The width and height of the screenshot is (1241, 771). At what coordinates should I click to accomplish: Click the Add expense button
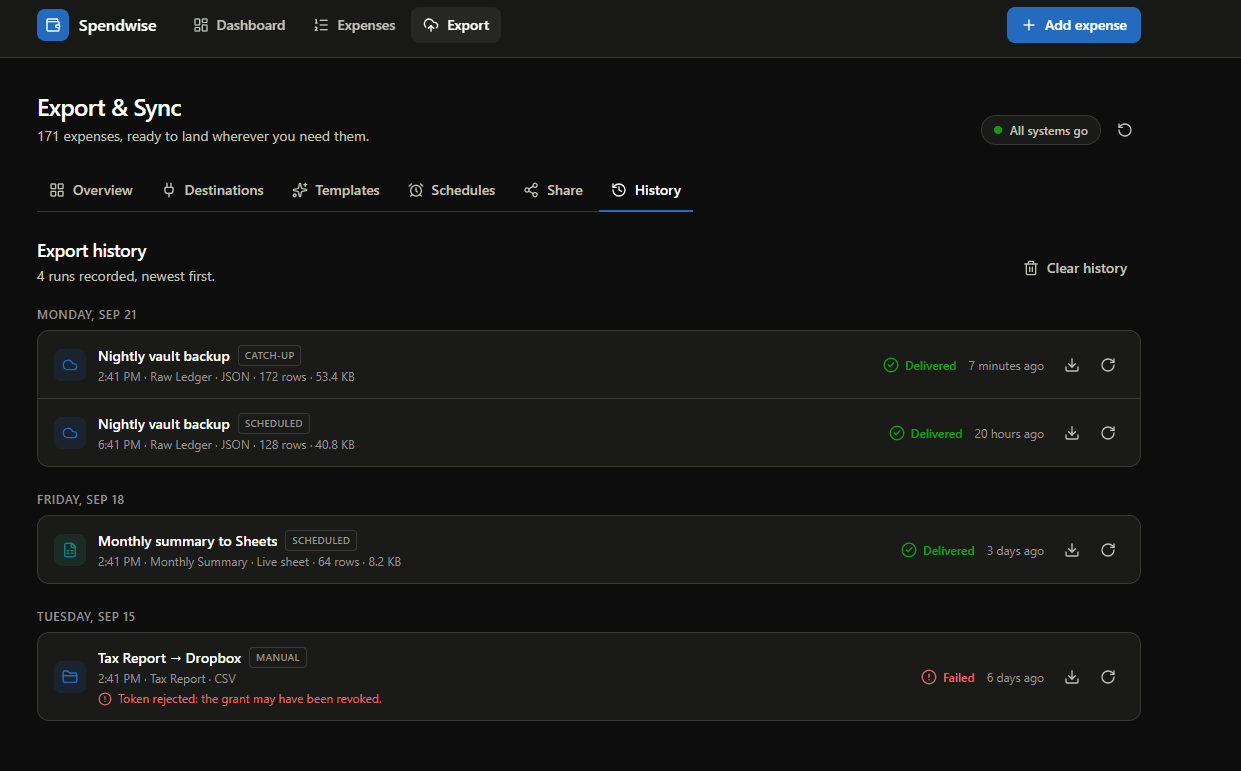[x=1073, y=25]
